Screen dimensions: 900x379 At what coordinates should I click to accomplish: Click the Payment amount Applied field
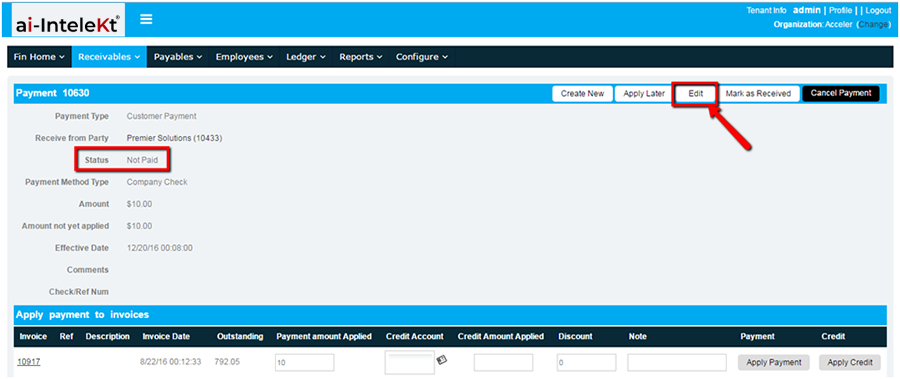305,362
